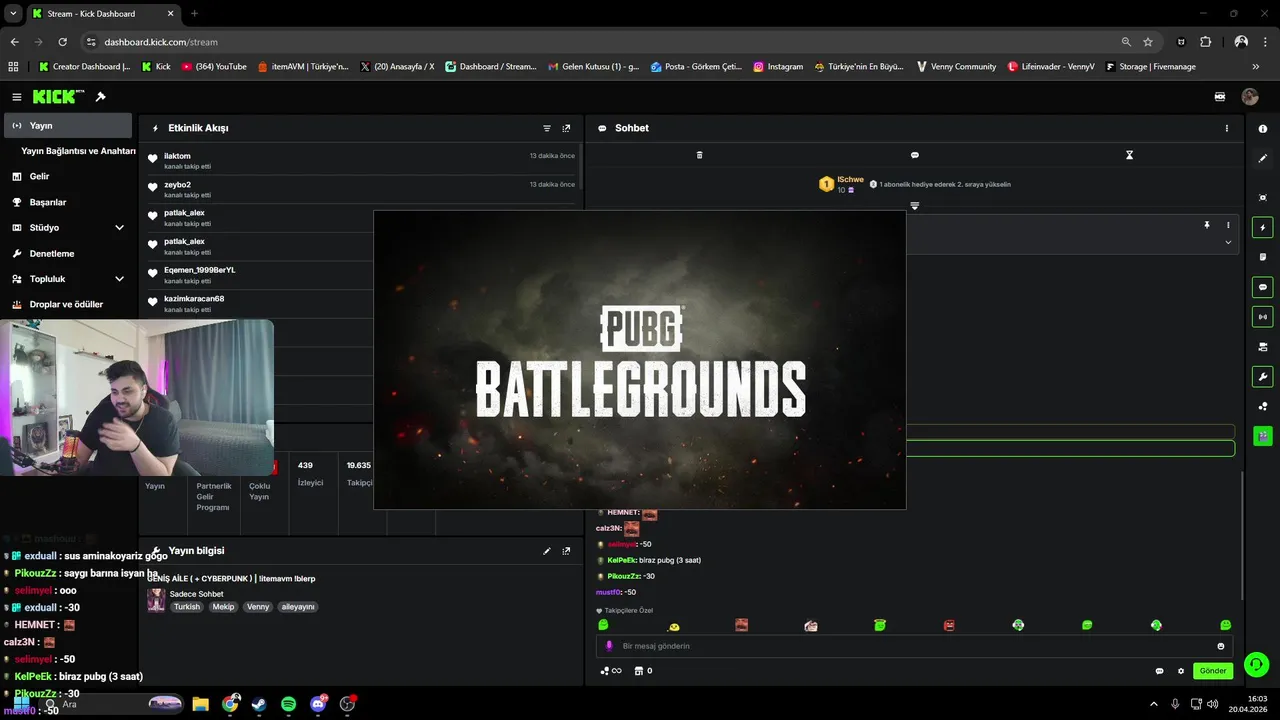Click the gavel moderator icon beside KICK logo
Viewport: 1280px width, 720px height.
coord(100,97)
